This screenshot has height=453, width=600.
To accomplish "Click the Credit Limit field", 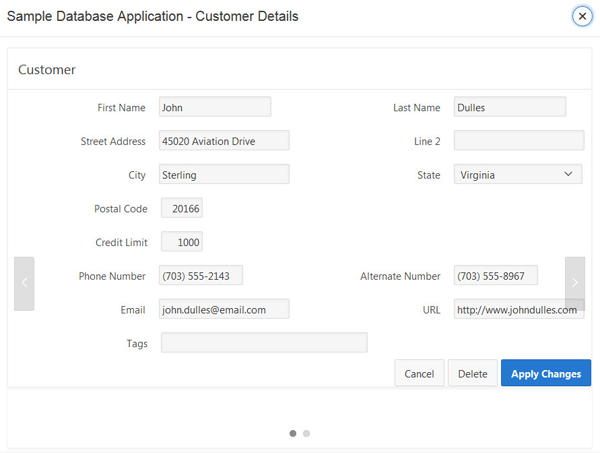I will (181, 242).
